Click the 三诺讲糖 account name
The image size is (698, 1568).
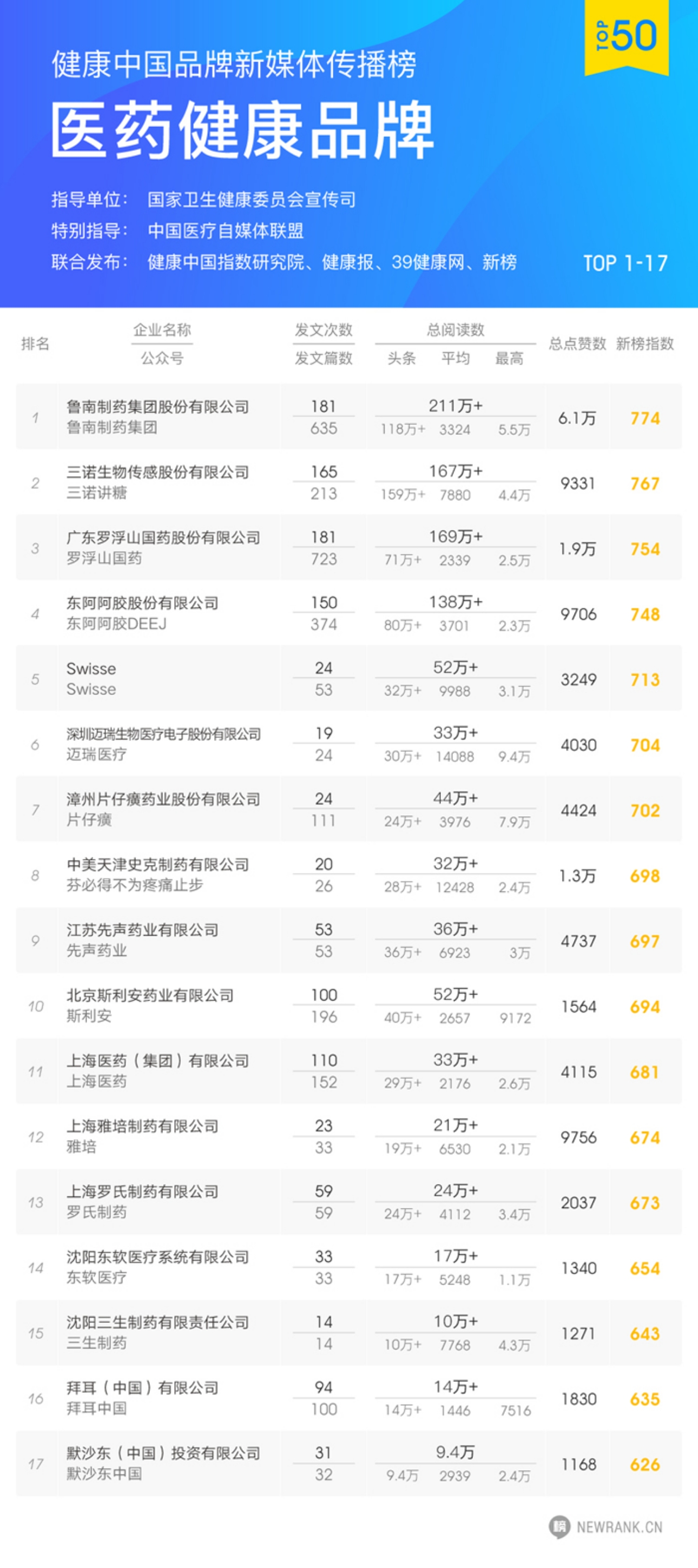tap(97, 492)
